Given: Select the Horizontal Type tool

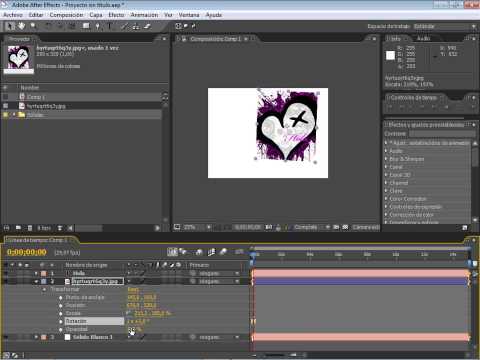Looking at the screenshot, I should tap(110, 26).
